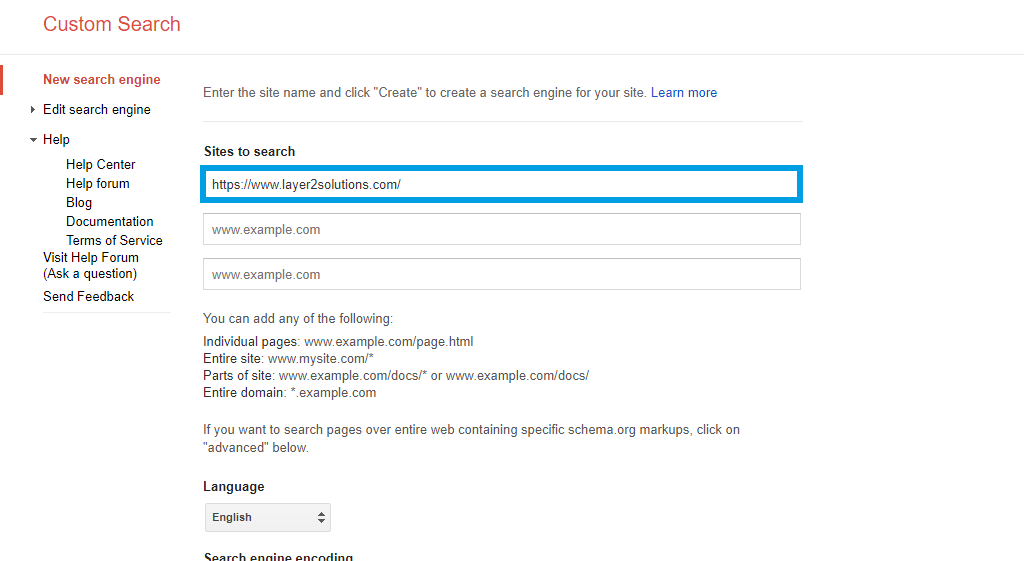
Task: Click the Help label in sidebar
Action: tap(56, 140)
